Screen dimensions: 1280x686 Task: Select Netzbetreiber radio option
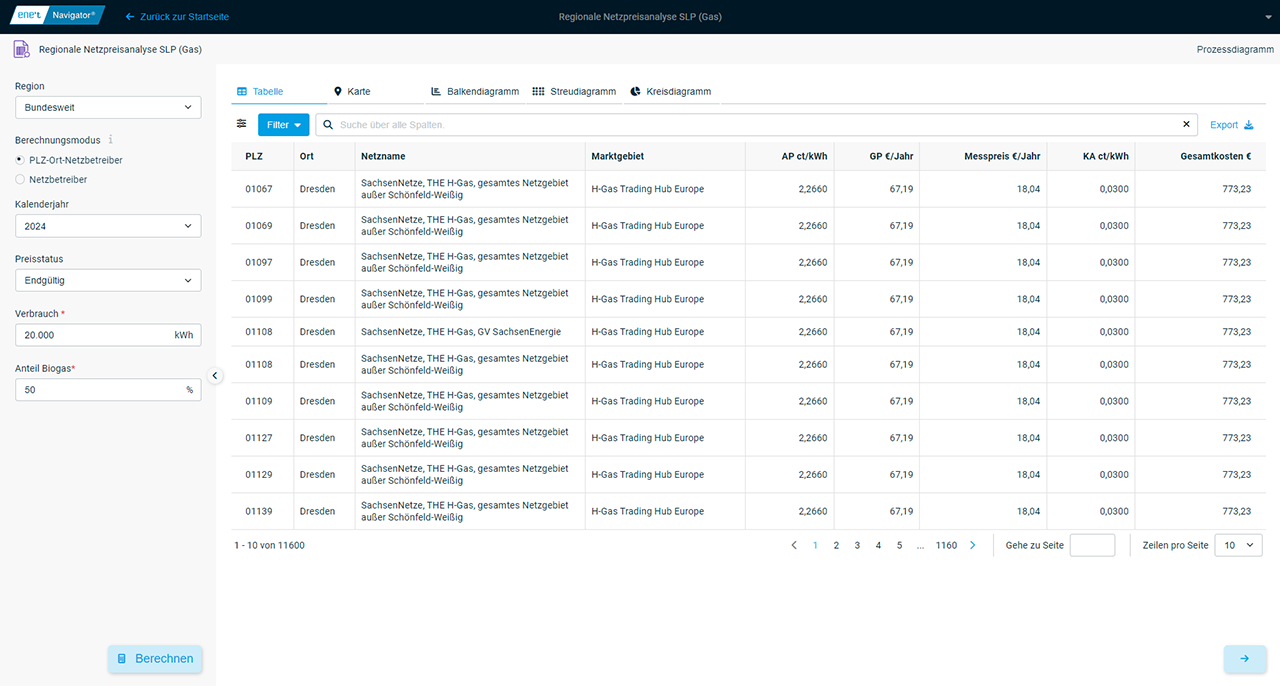20,179
